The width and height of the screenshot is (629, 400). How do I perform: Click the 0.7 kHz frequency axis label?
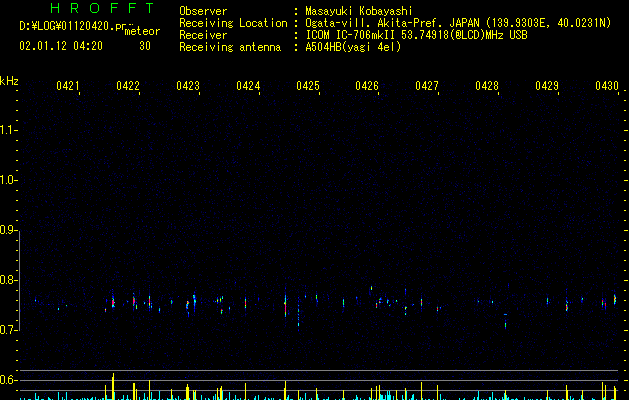click(8, 330)
